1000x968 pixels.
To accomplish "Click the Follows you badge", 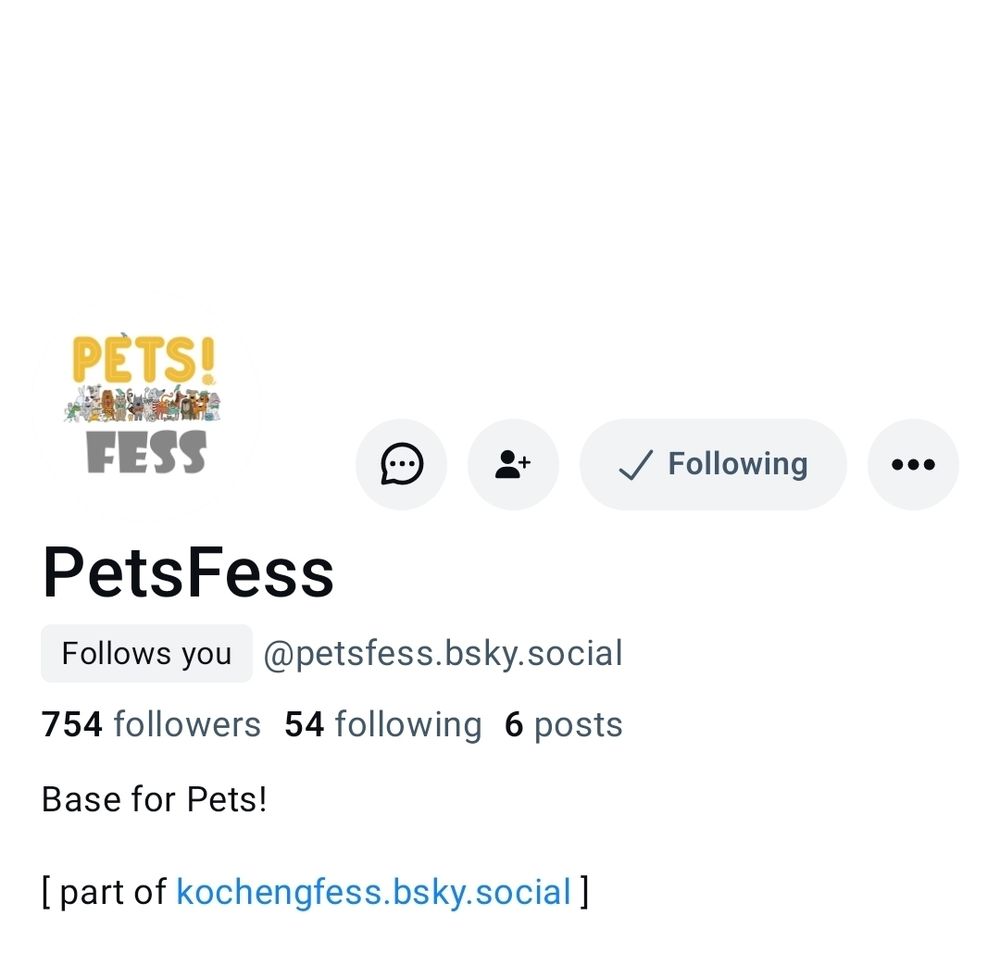I will [x=146, y=652].
